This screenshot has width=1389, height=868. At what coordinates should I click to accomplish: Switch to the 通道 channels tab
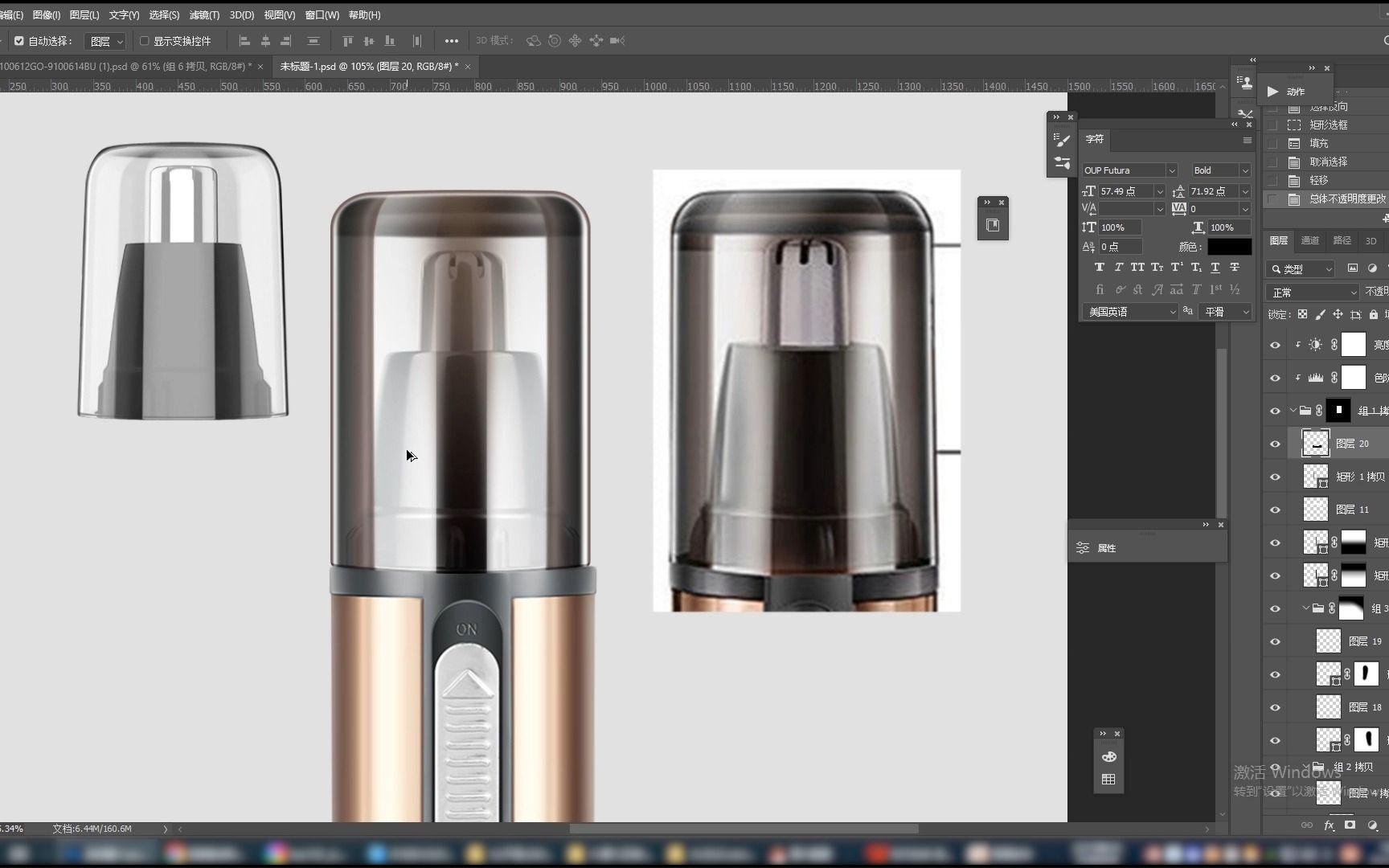coord(1310,241)
